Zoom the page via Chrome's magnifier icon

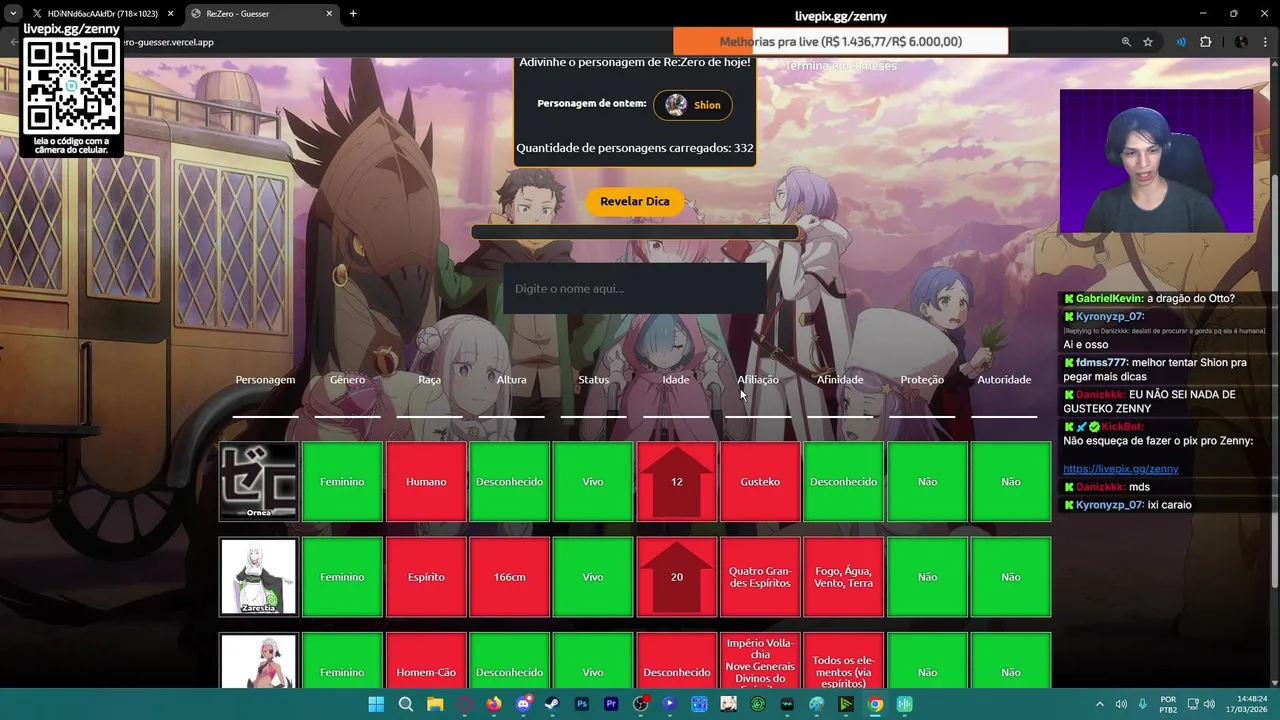1126,42
